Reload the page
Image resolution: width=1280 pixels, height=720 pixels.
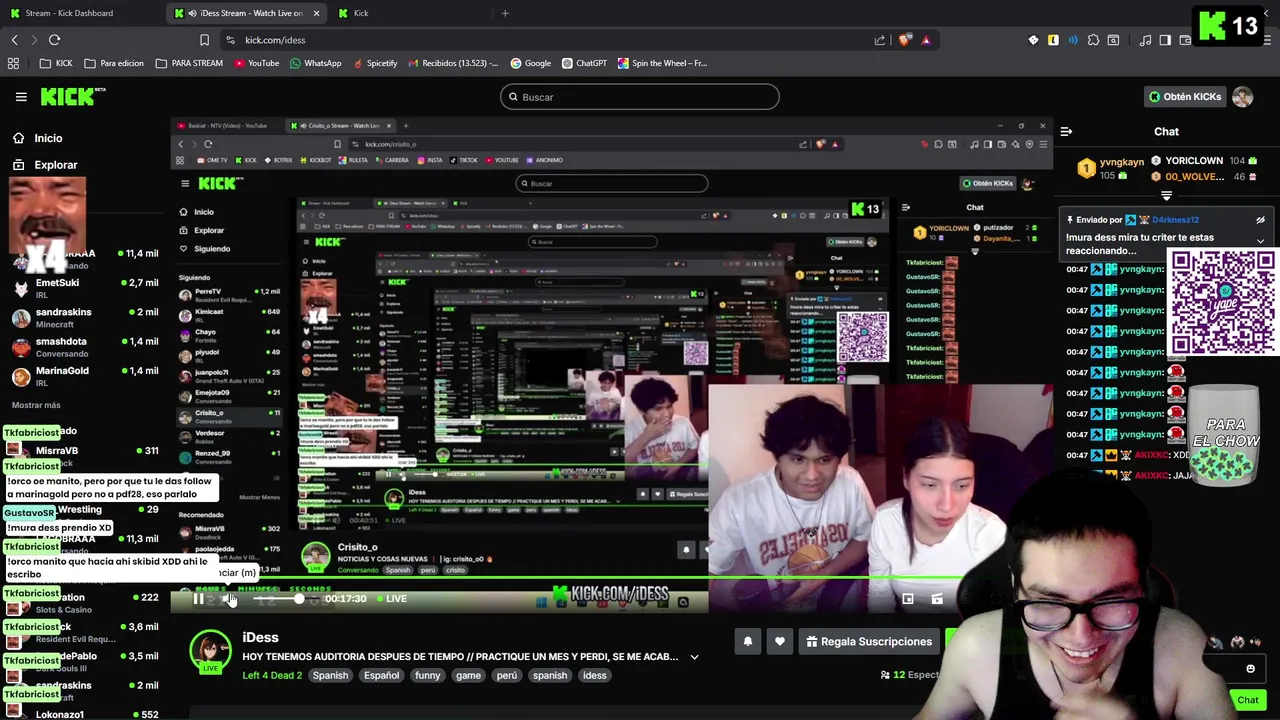click(54, 40)
